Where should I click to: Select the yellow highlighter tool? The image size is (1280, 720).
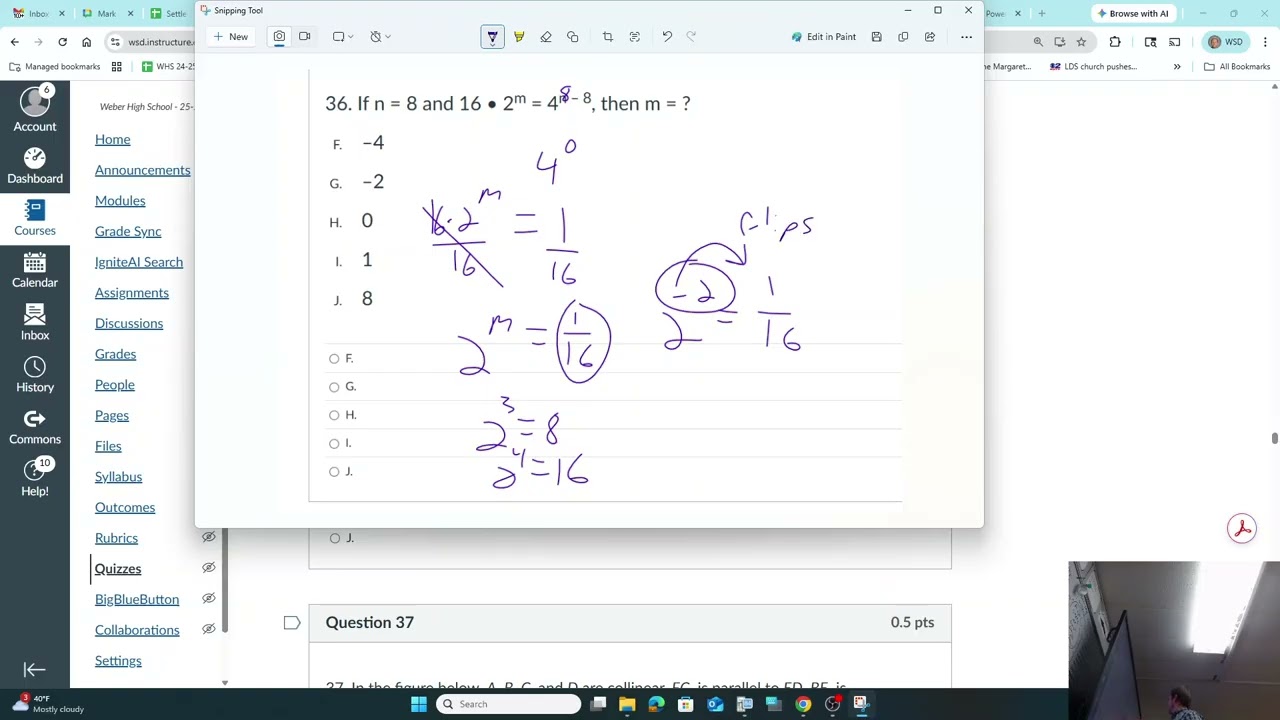click(519, 37)
